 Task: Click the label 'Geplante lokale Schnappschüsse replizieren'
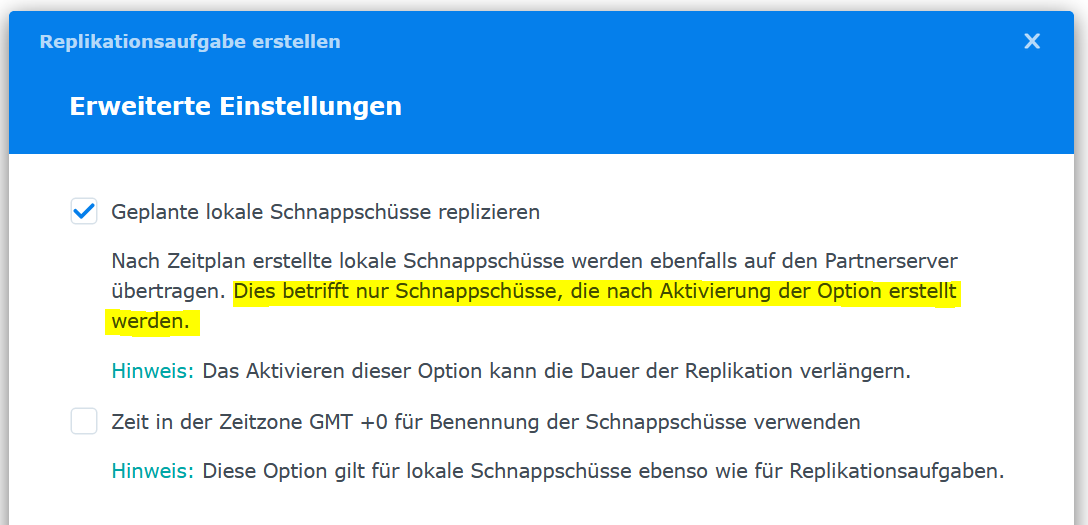[x=325, y=212]
